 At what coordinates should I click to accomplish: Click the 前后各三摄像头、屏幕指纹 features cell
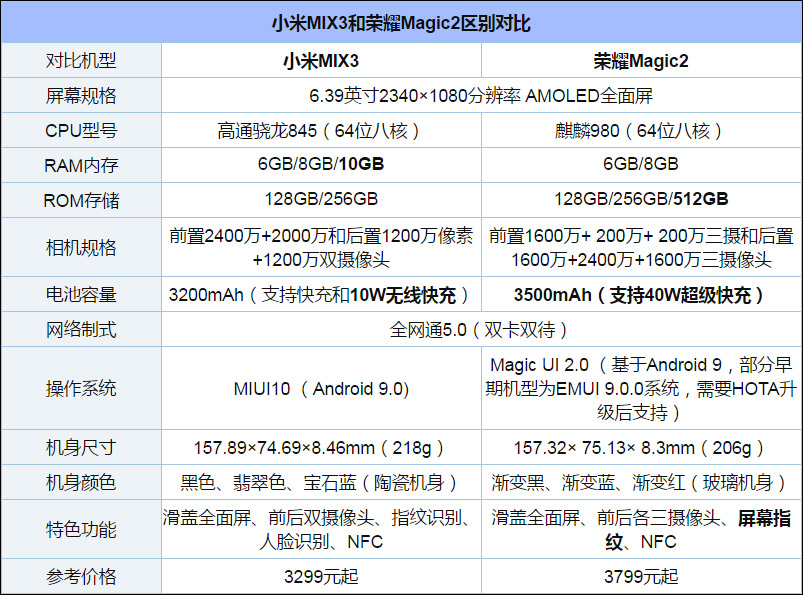click(x=641, y=529)
